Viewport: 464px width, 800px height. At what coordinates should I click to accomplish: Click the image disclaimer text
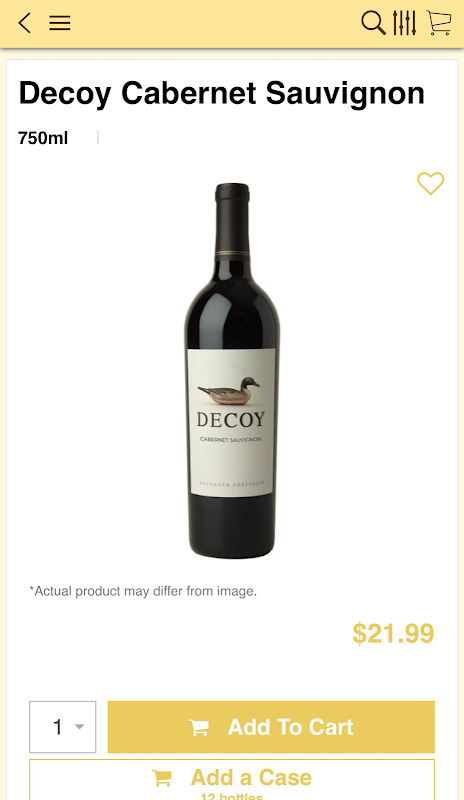pyautogui.click(x=143, y=591)
